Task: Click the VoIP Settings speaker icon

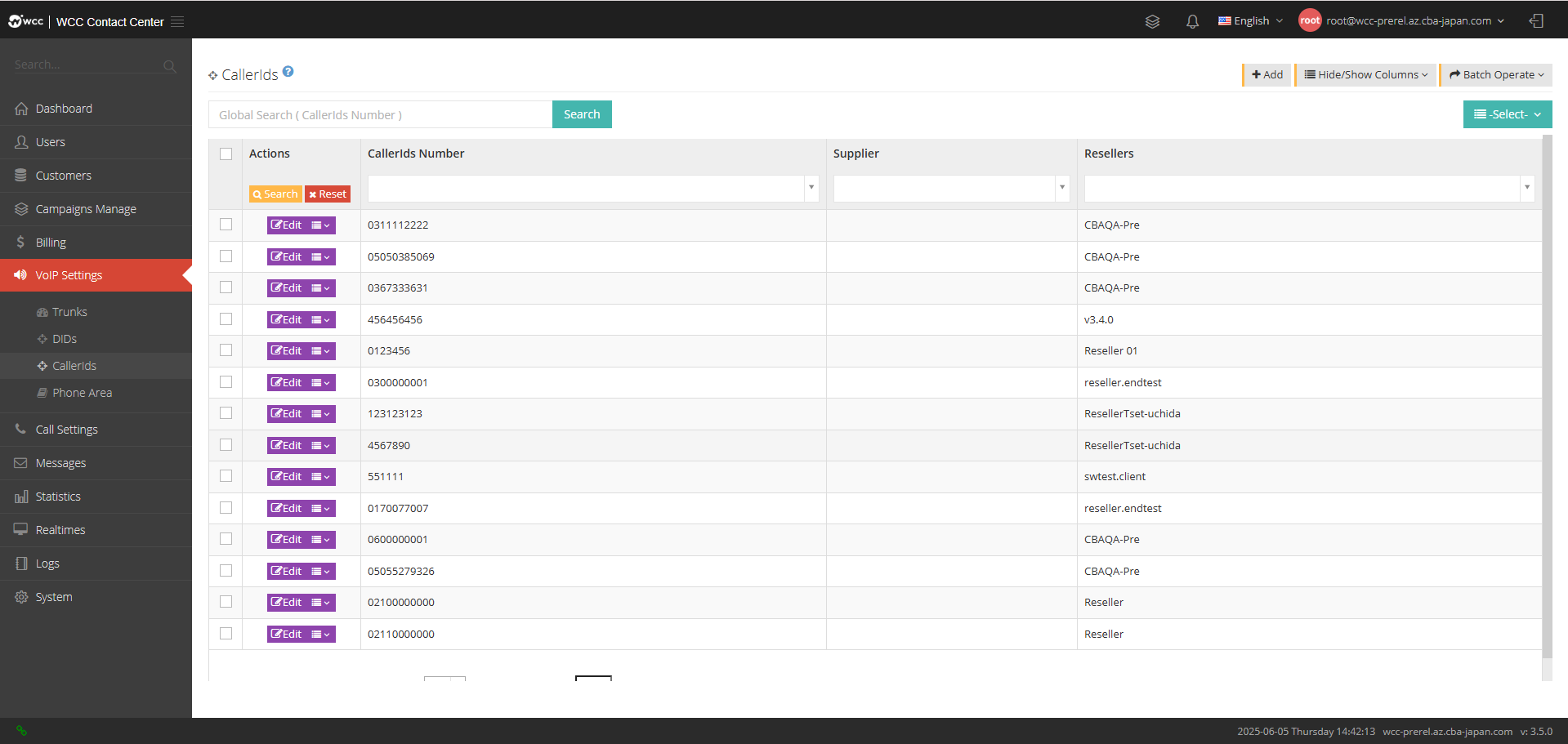Action: [20, 275]
